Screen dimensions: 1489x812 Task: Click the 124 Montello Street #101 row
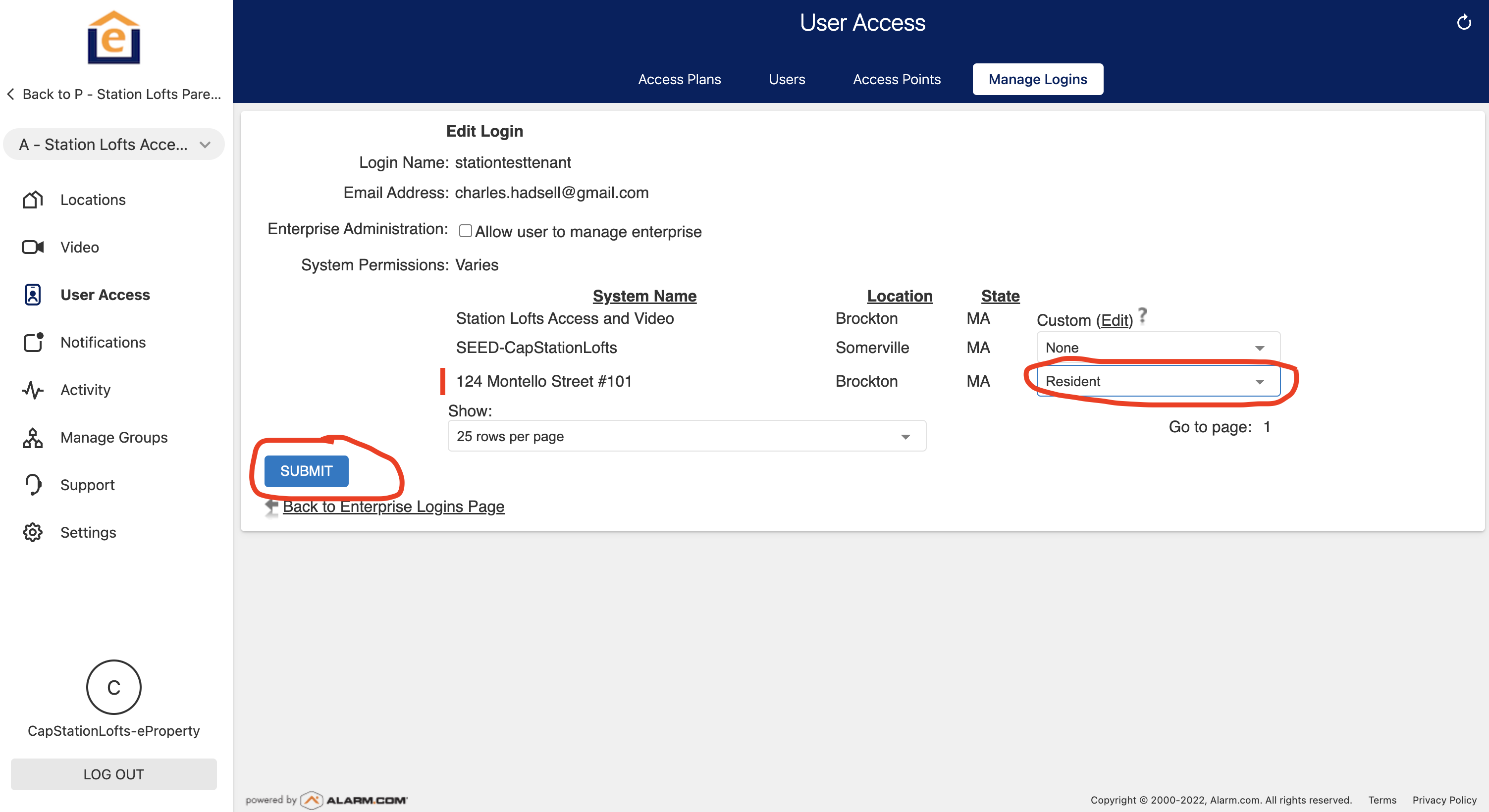pyautogui.click(x=543, y=381)
